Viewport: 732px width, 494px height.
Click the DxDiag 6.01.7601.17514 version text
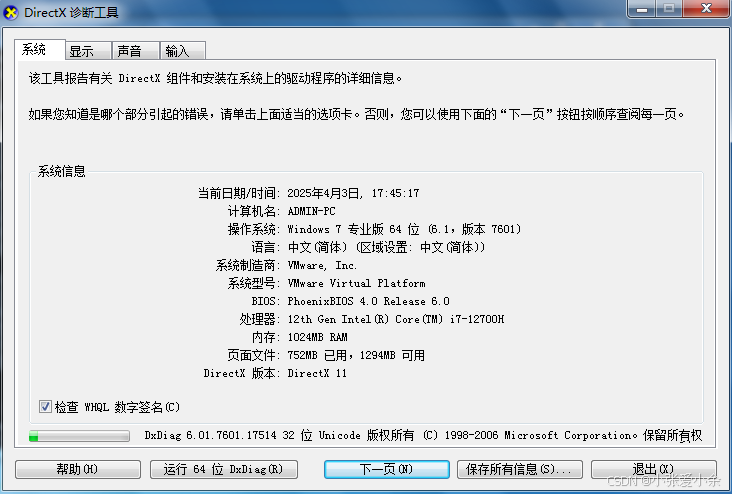click(x=423, y=435)
